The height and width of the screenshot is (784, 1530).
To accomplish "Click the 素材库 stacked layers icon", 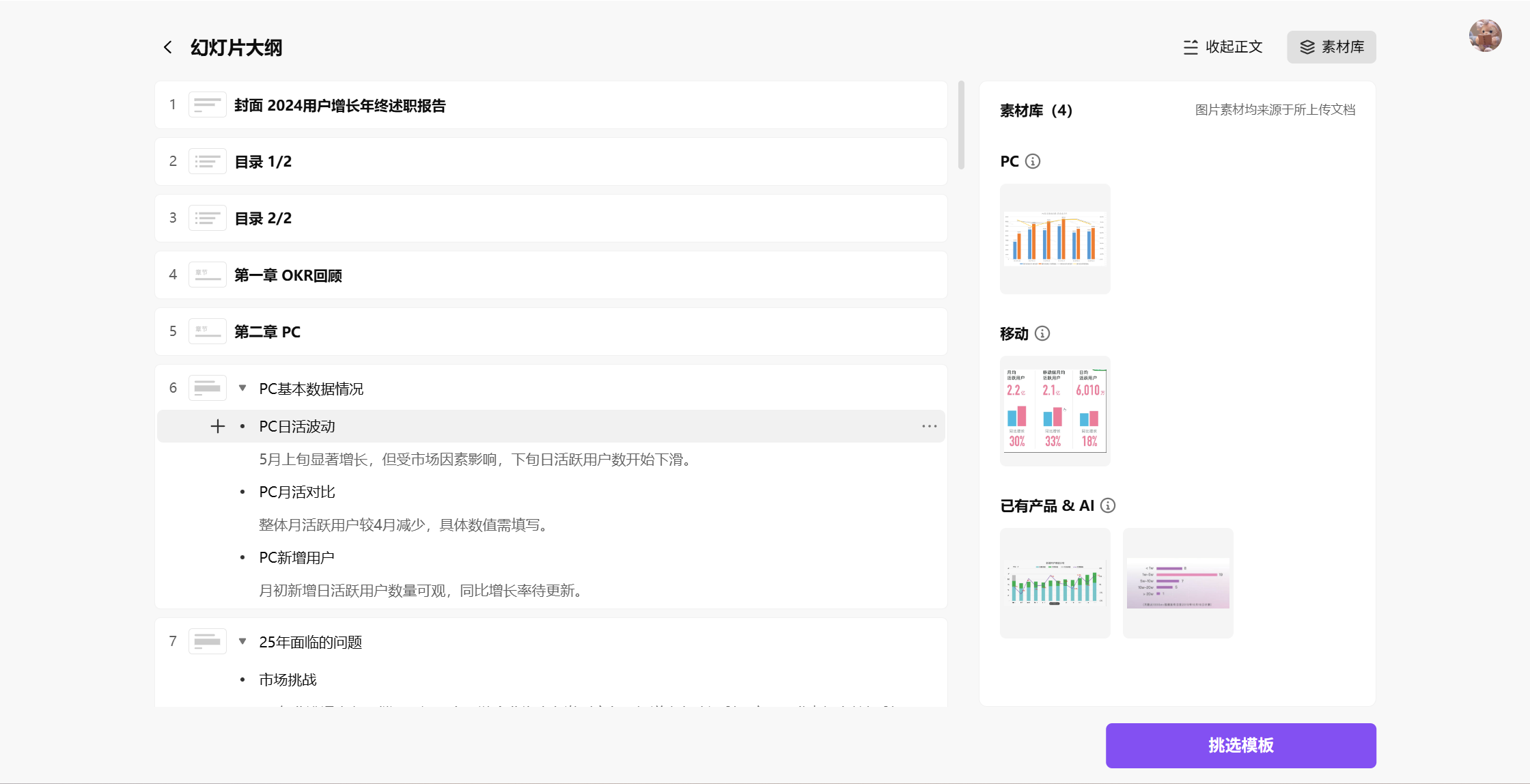I will point(1308,46).
